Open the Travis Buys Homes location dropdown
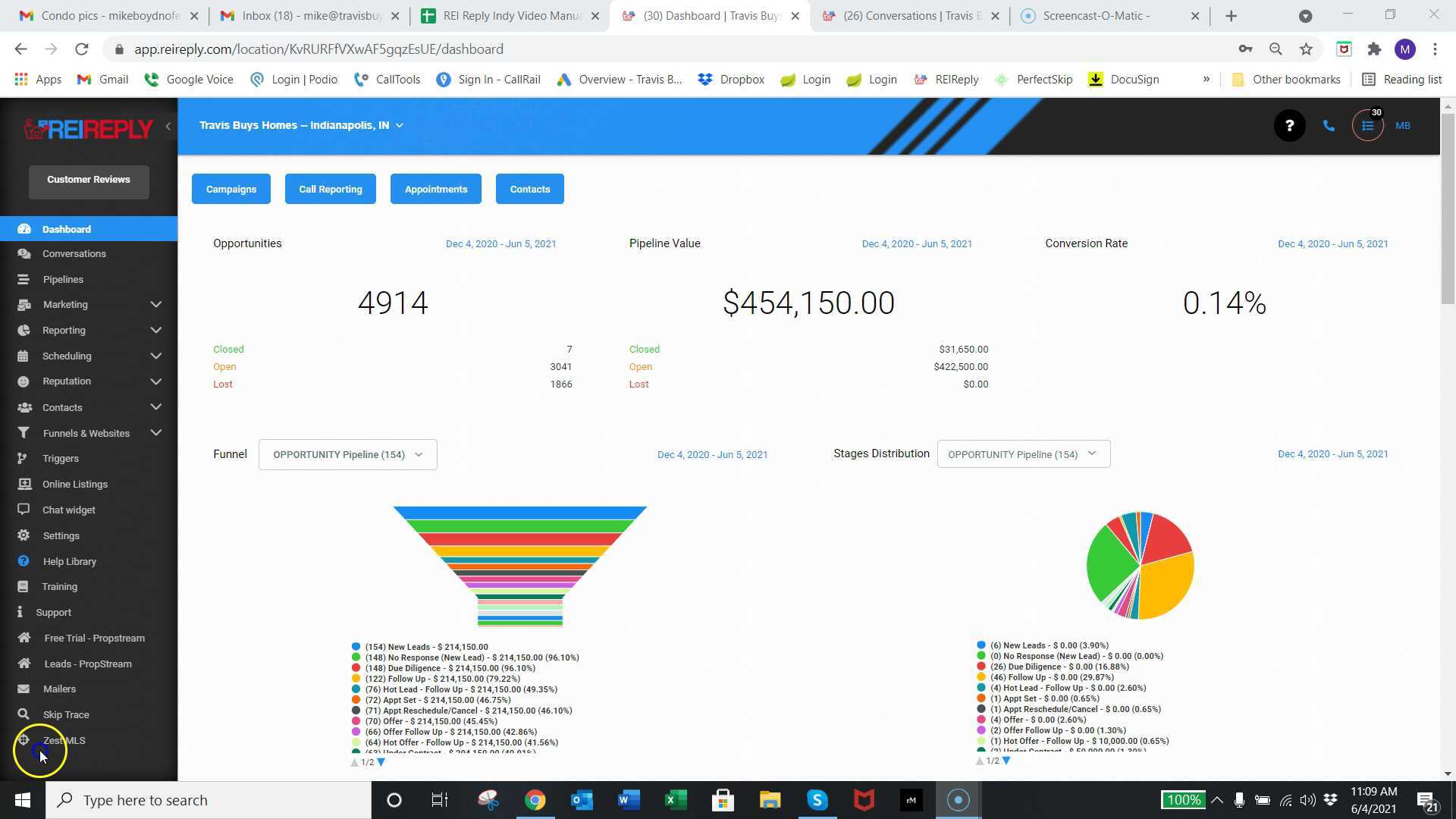This screenshot has height=819, width=1456. (x=301, y=125)
